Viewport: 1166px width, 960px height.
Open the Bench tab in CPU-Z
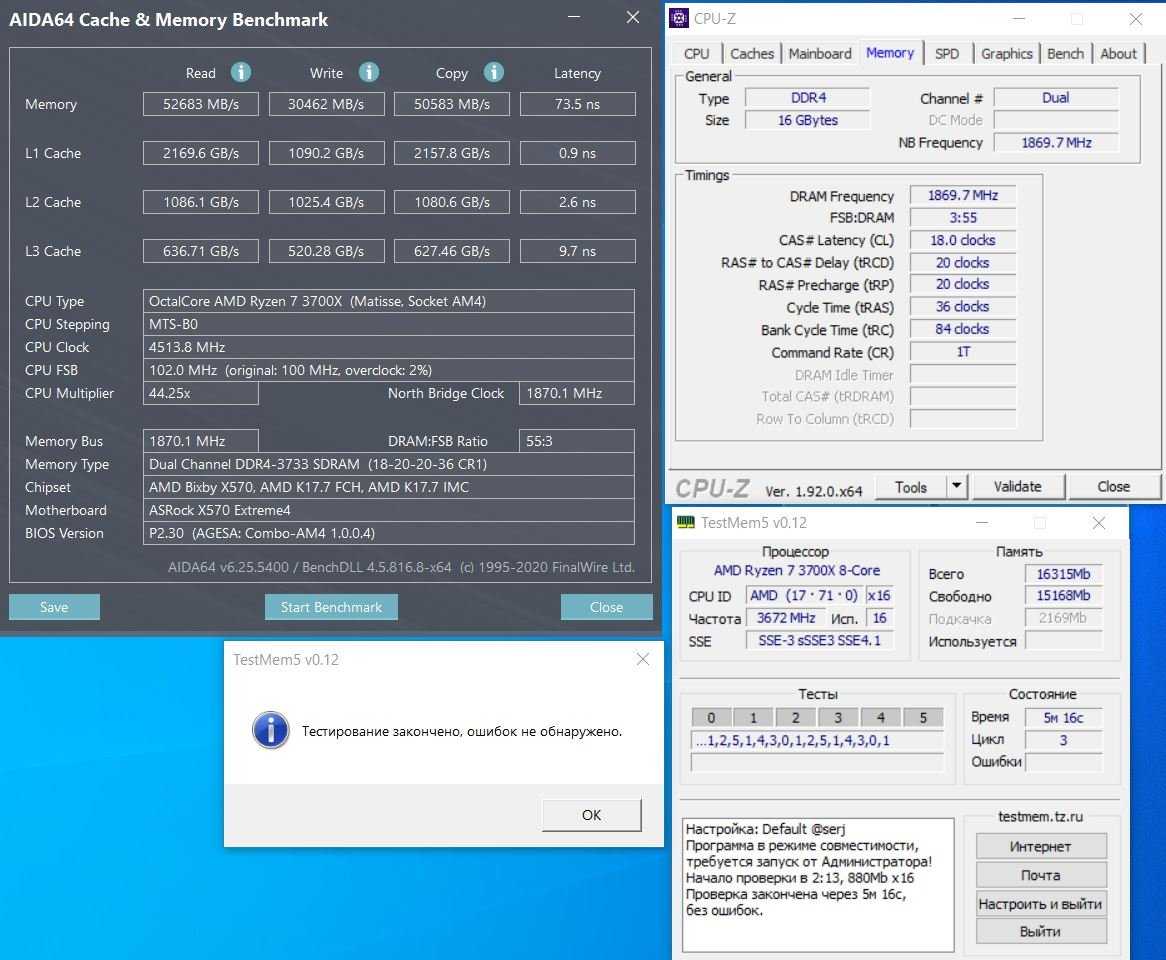point(1065,54)
